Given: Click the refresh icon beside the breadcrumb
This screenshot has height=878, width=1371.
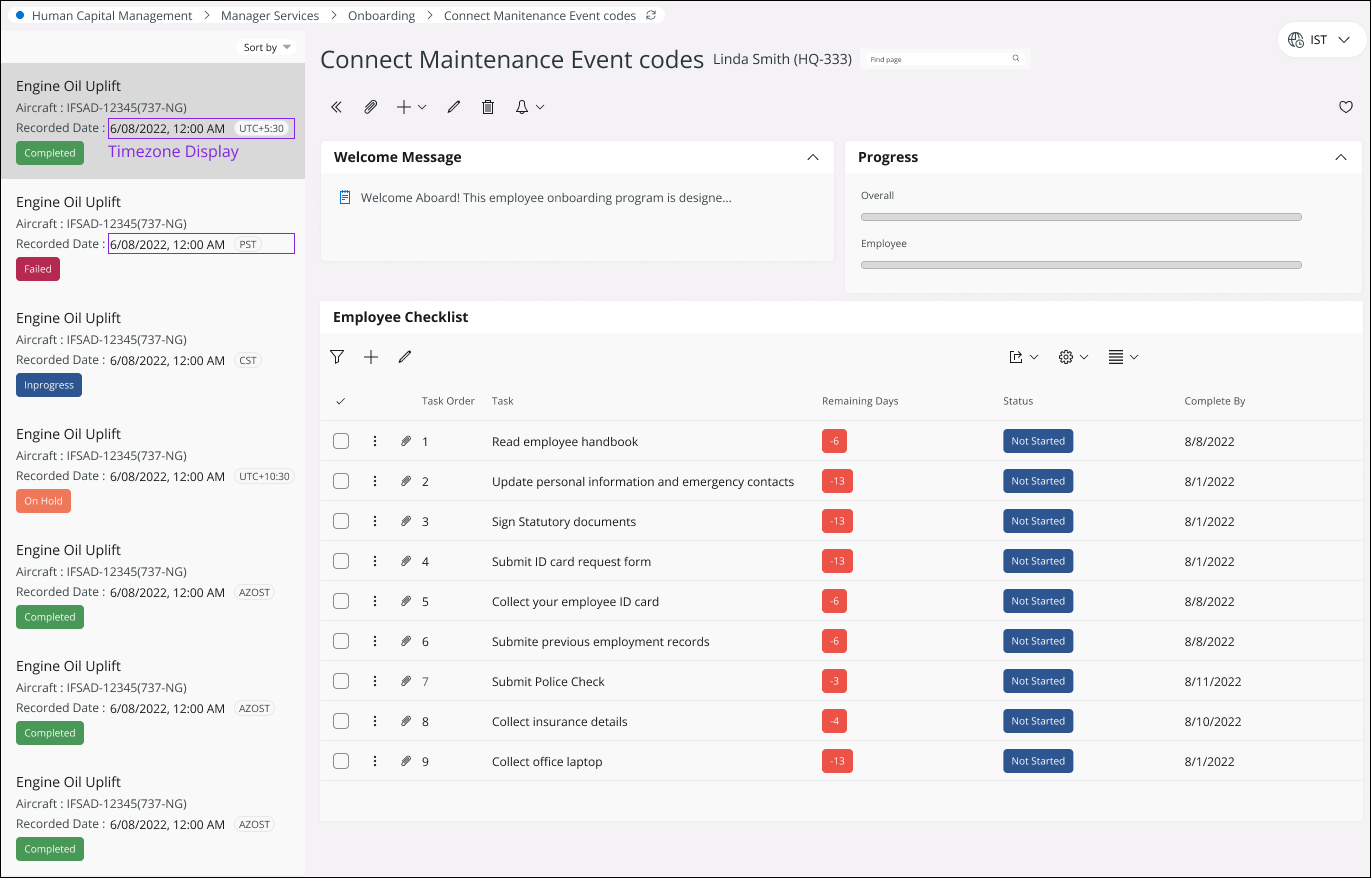Looking at the screenshot, I should pos(652,16).
